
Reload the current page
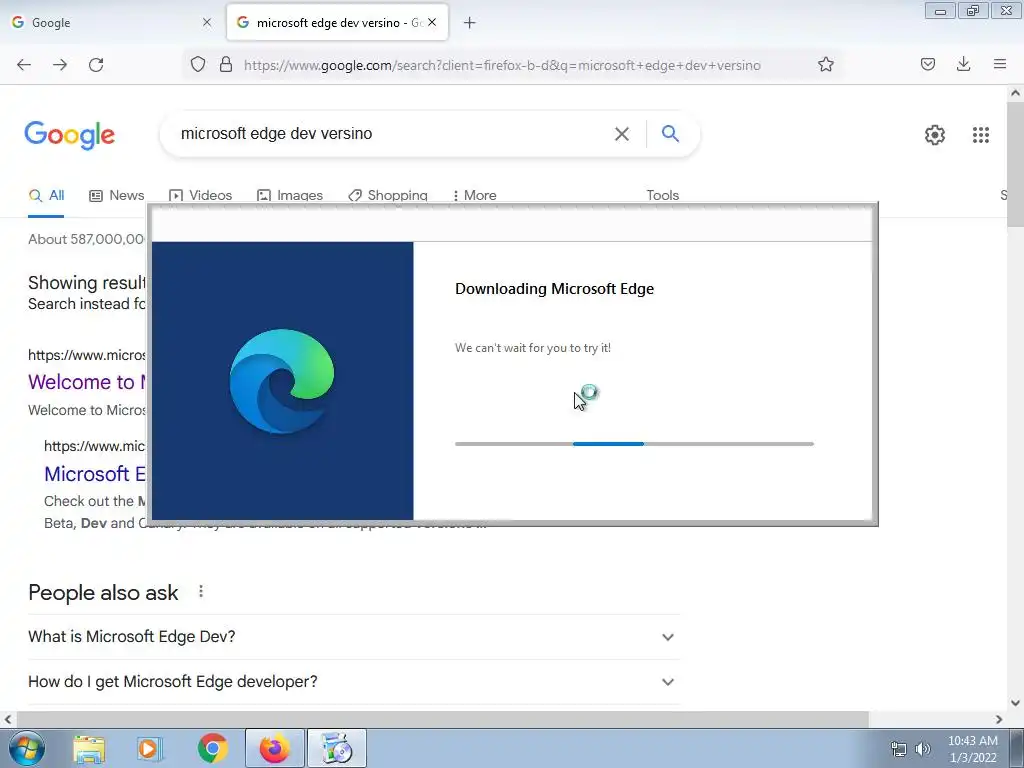tap(96, 65)
